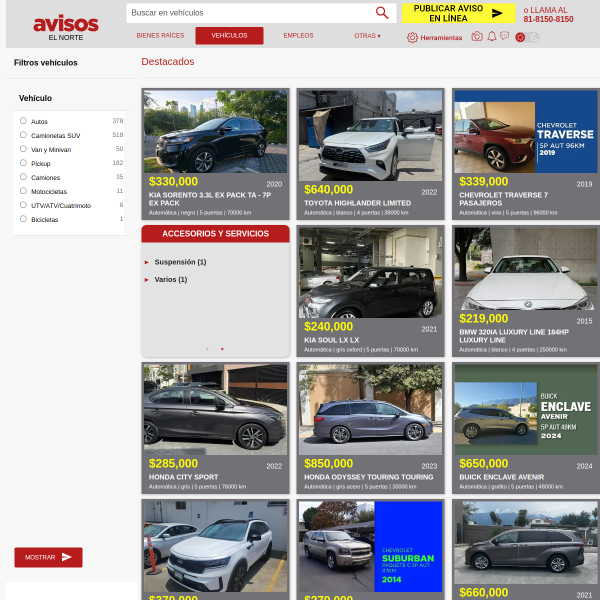
Task: Open Chevrolet Suburban 2014 banner image
Action: 370,546
